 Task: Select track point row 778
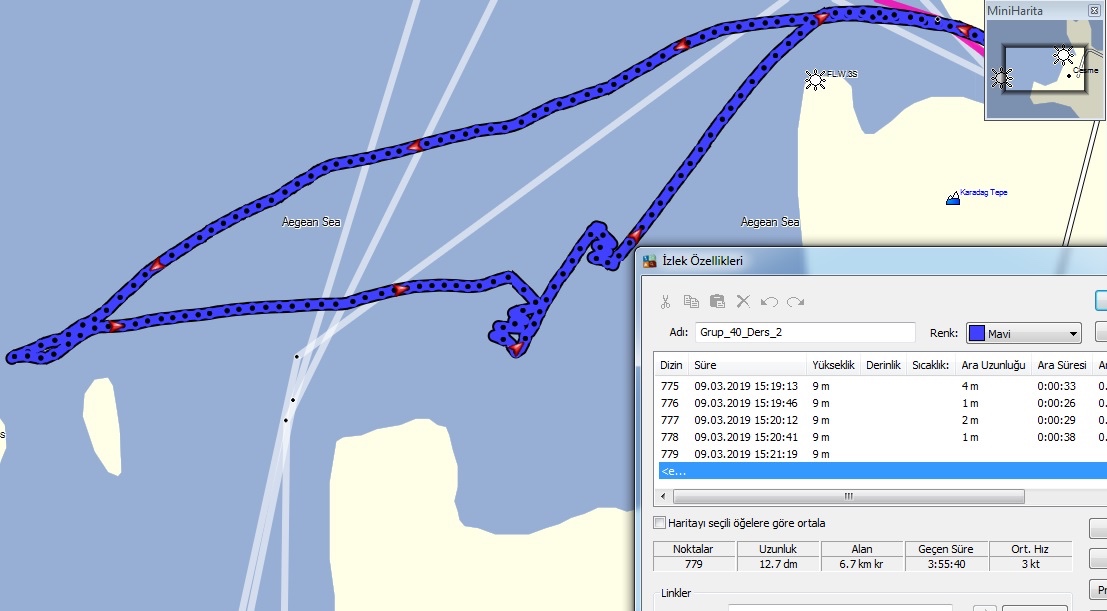(x=880, y=437)
